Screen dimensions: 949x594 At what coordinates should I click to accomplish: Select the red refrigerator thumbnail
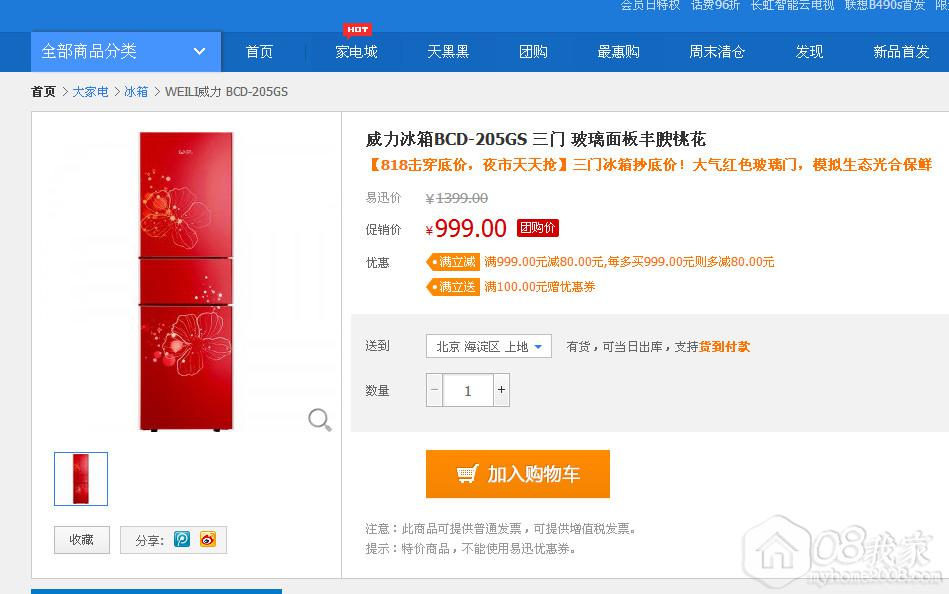81,478
